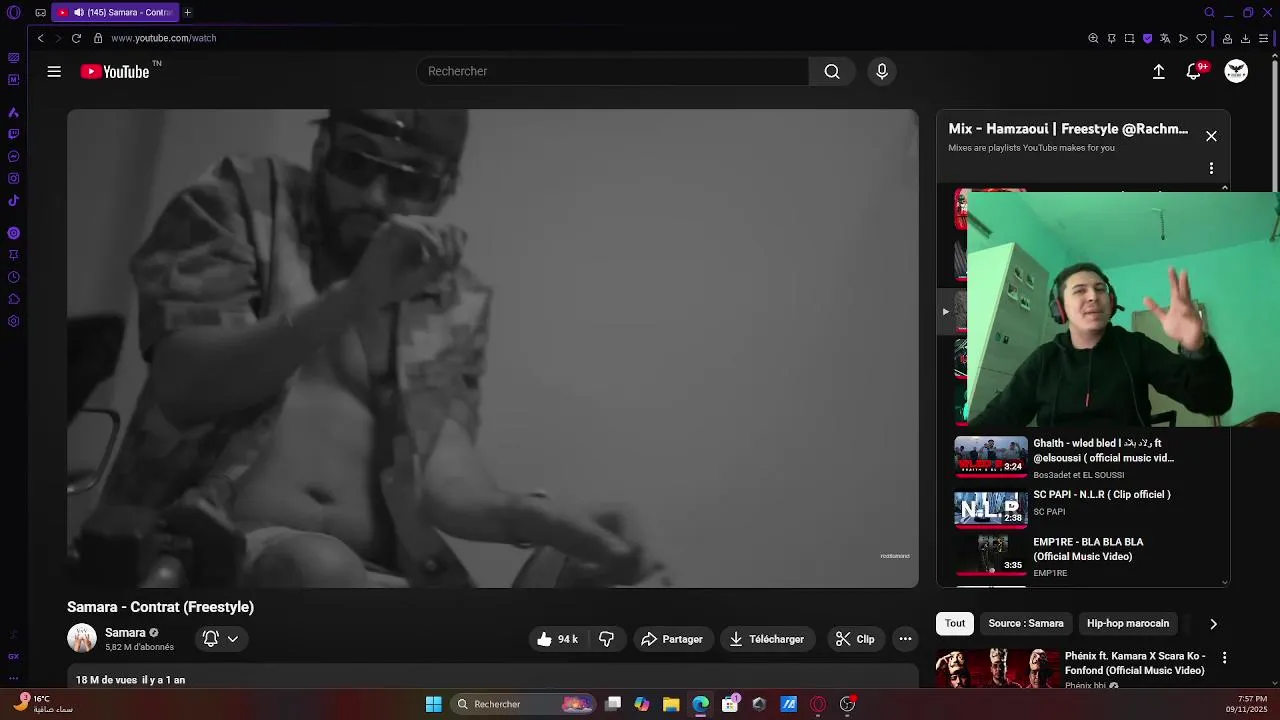Open Instagram in the Opera sidebar
This screenshot has height=720, width=1280.
pos(13,178)
